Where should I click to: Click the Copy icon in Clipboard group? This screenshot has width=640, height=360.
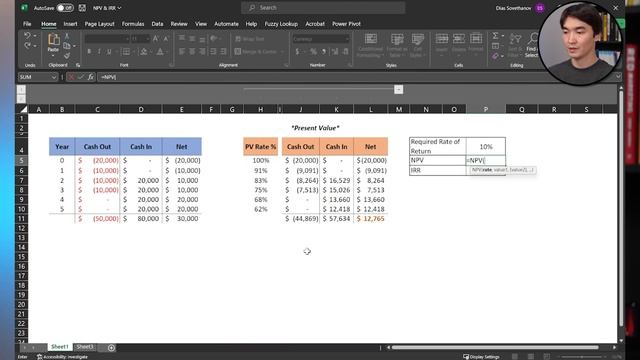pos(67,46)
